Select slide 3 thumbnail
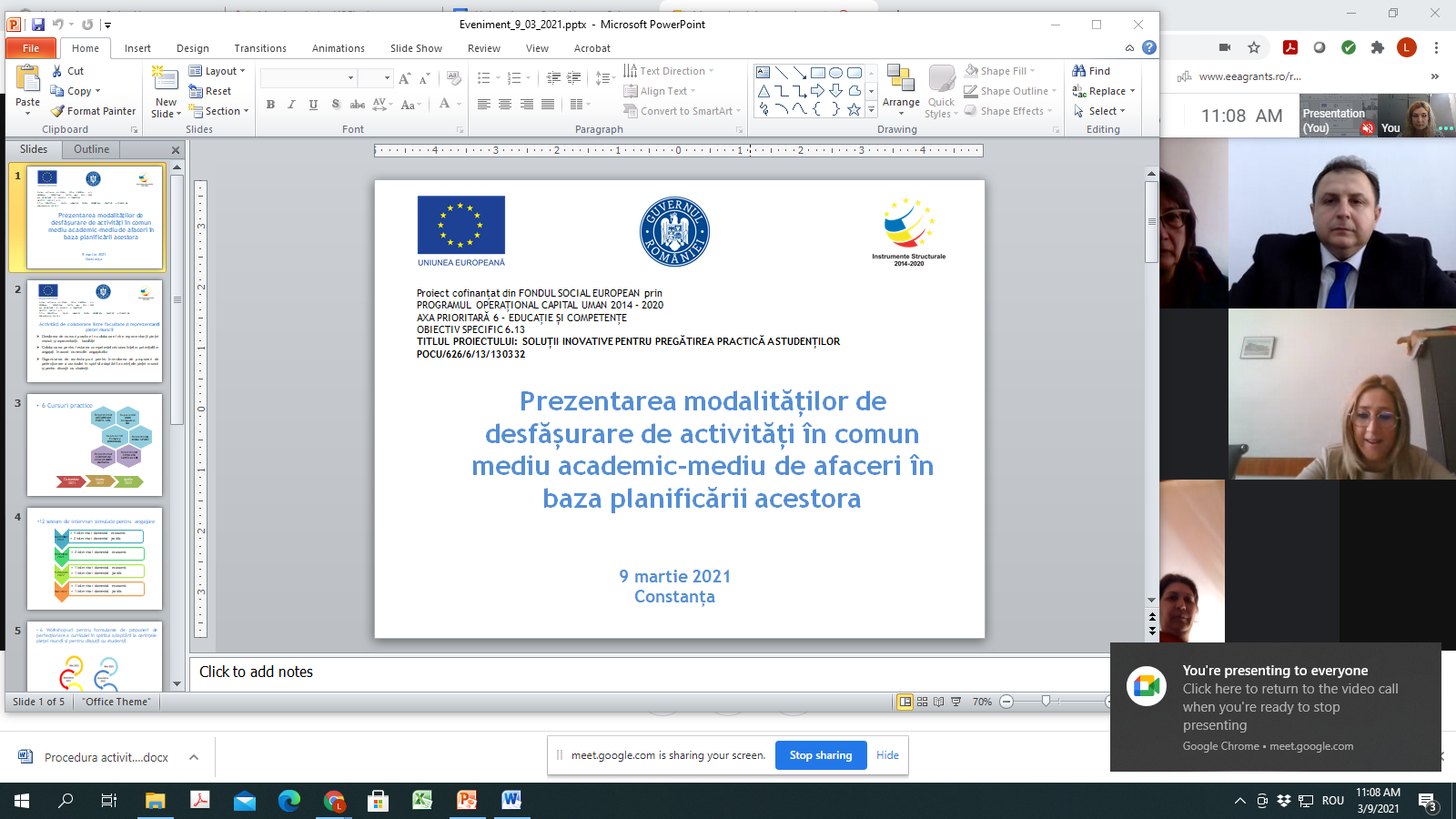 (95, 444)
